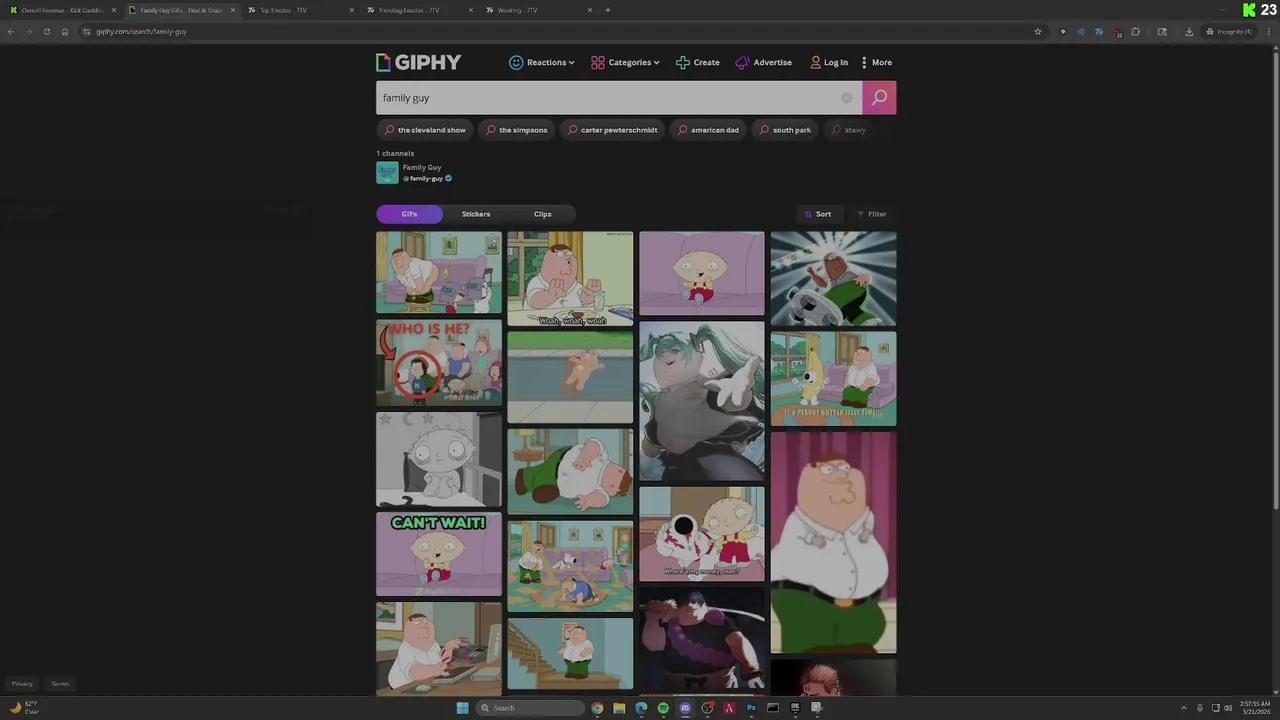Click the Create plus icon
The image size is (1280, 720).
pyautogui.click(x=682, y=62)
